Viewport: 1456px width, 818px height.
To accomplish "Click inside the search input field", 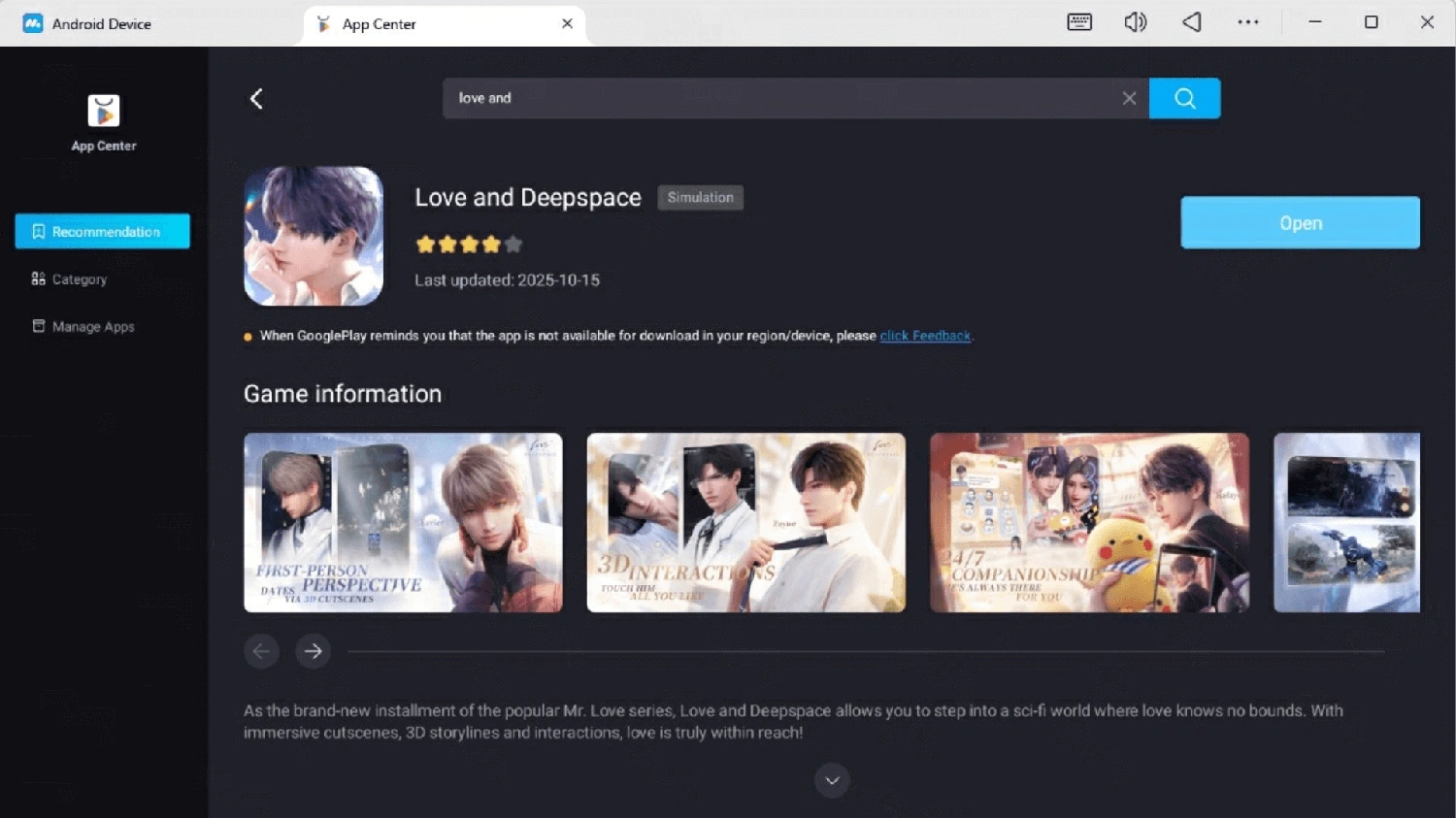I will click(x=777, y=98).
